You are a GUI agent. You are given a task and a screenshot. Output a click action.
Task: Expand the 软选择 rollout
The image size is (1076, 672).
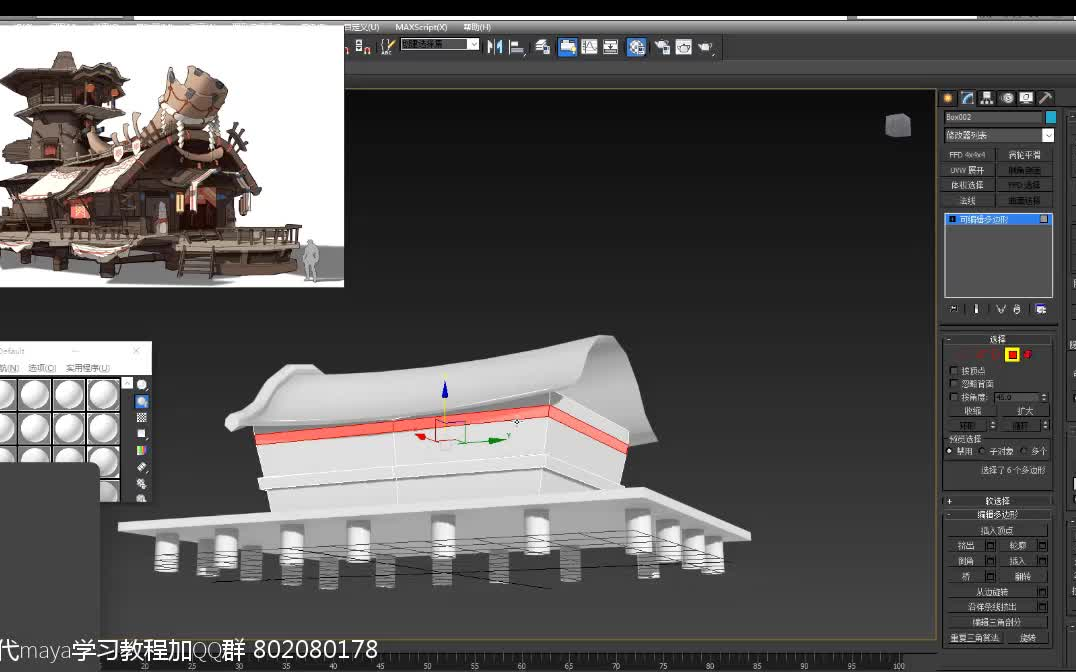[x=997, y=499]
